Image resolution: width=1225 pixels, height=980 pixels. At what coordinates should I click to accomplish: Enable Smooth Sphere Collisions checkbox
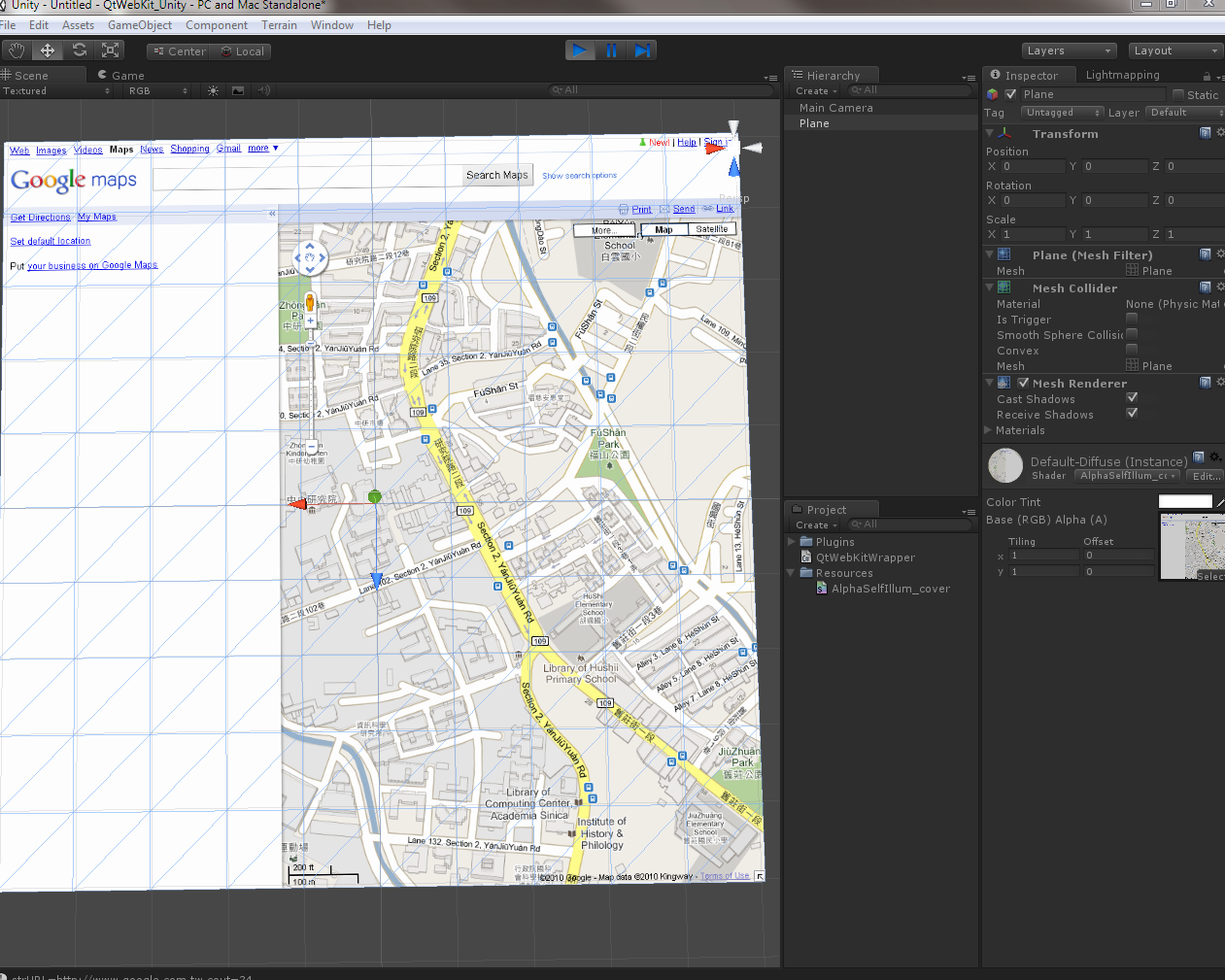(x=1132, y=334)
